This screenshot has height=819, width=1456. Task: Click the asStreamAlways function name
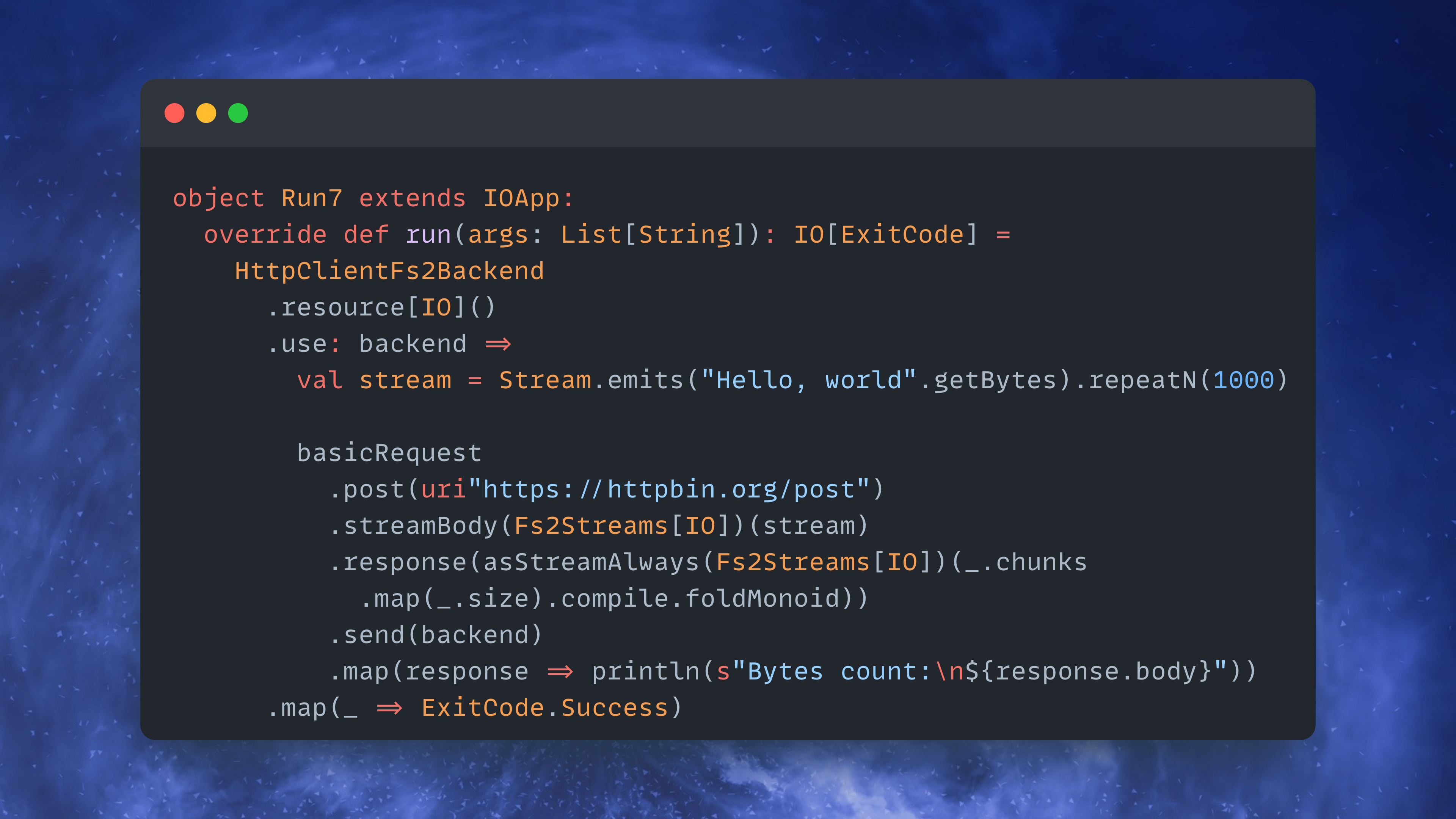click(x=591, y=562)
